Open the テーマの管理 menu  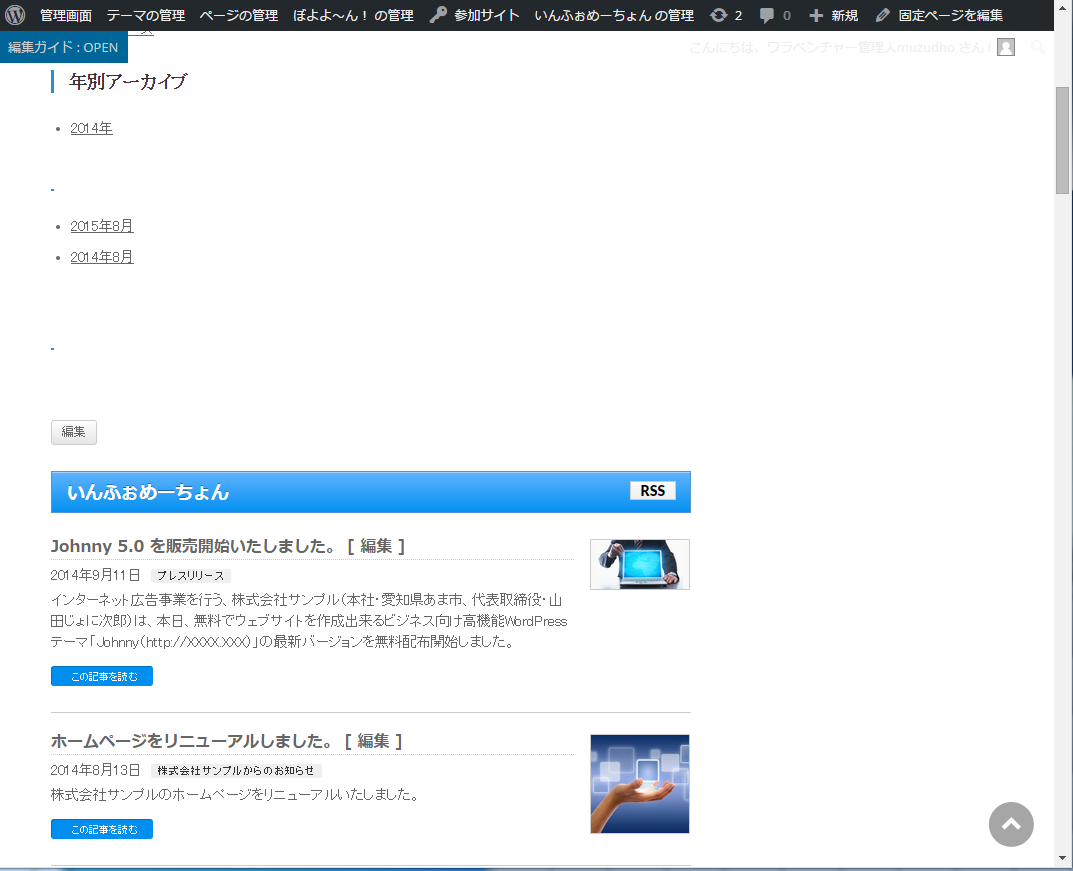point(146,15)
